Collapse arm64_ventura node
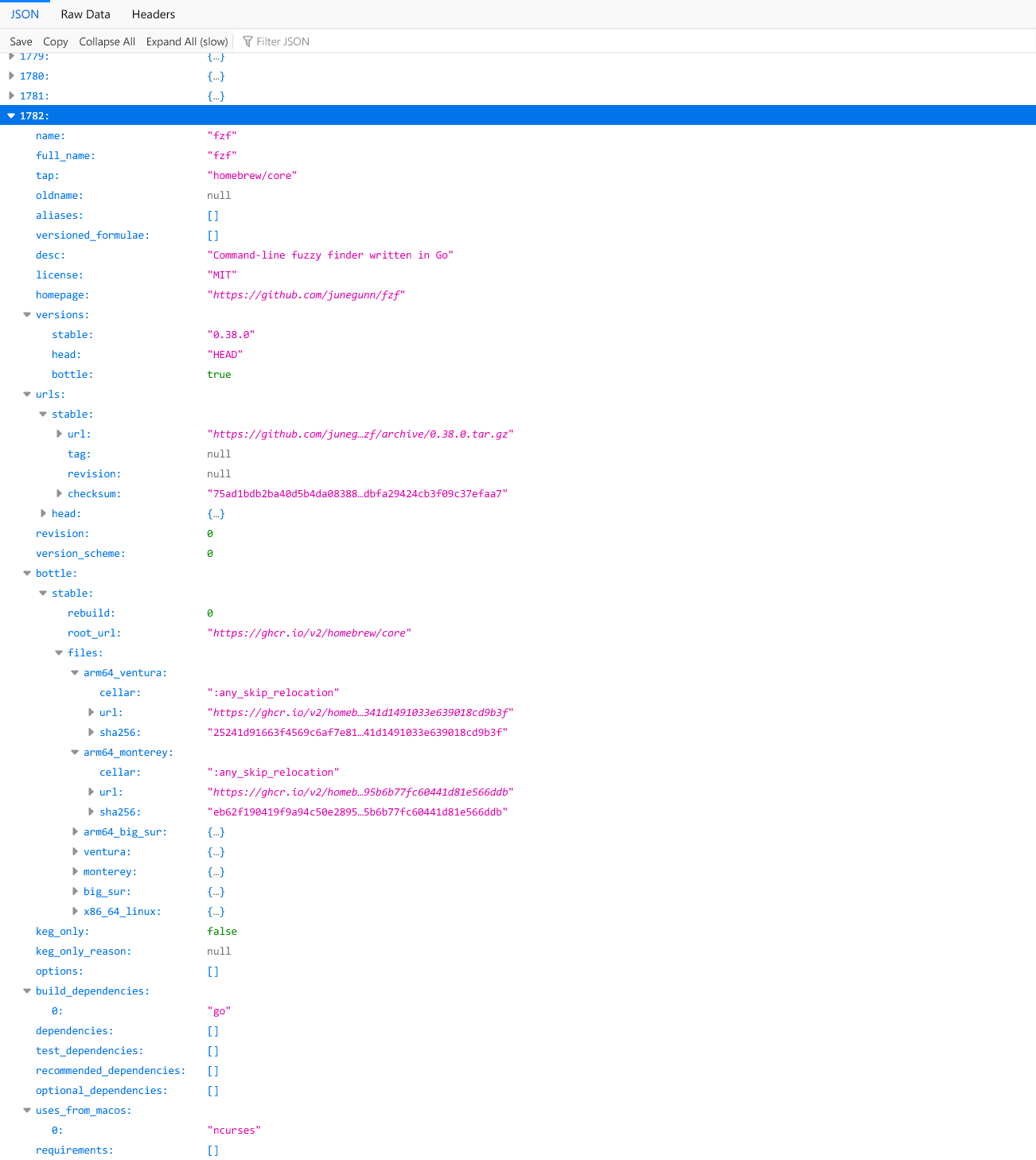Screen dimensions: 1036x1160 click(x=75, y=672)
